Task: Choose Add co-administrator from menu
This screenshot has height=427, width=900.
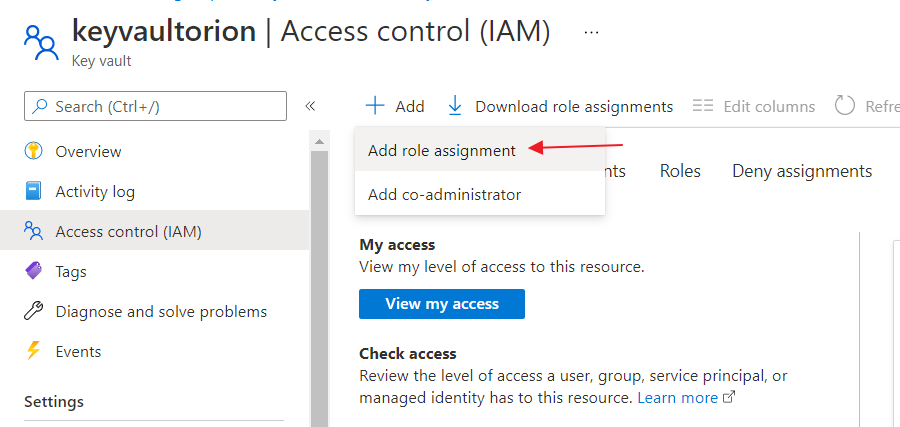Action: [x=444, y=194]
